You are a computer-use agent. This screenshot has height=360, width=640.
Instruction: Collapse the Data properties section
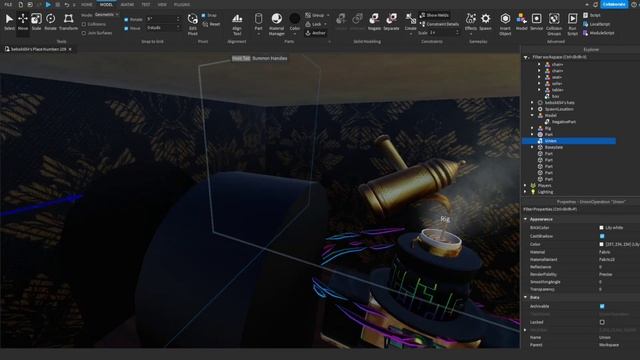tap(526, 297)
